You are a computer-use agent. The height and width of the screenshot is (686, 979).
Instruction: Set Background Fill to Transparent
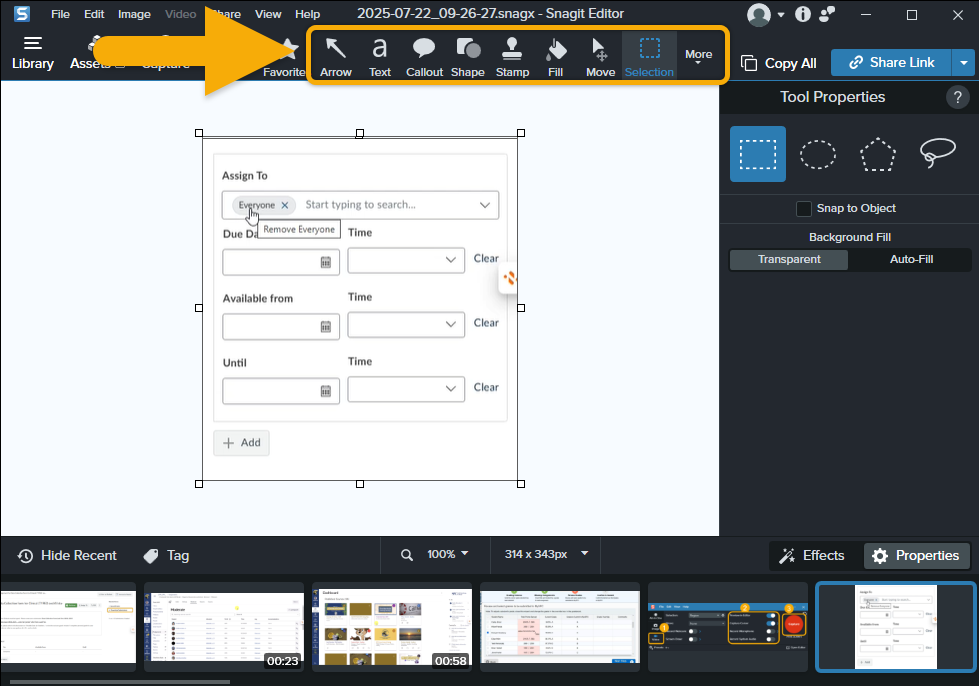(x=789, y=259)
